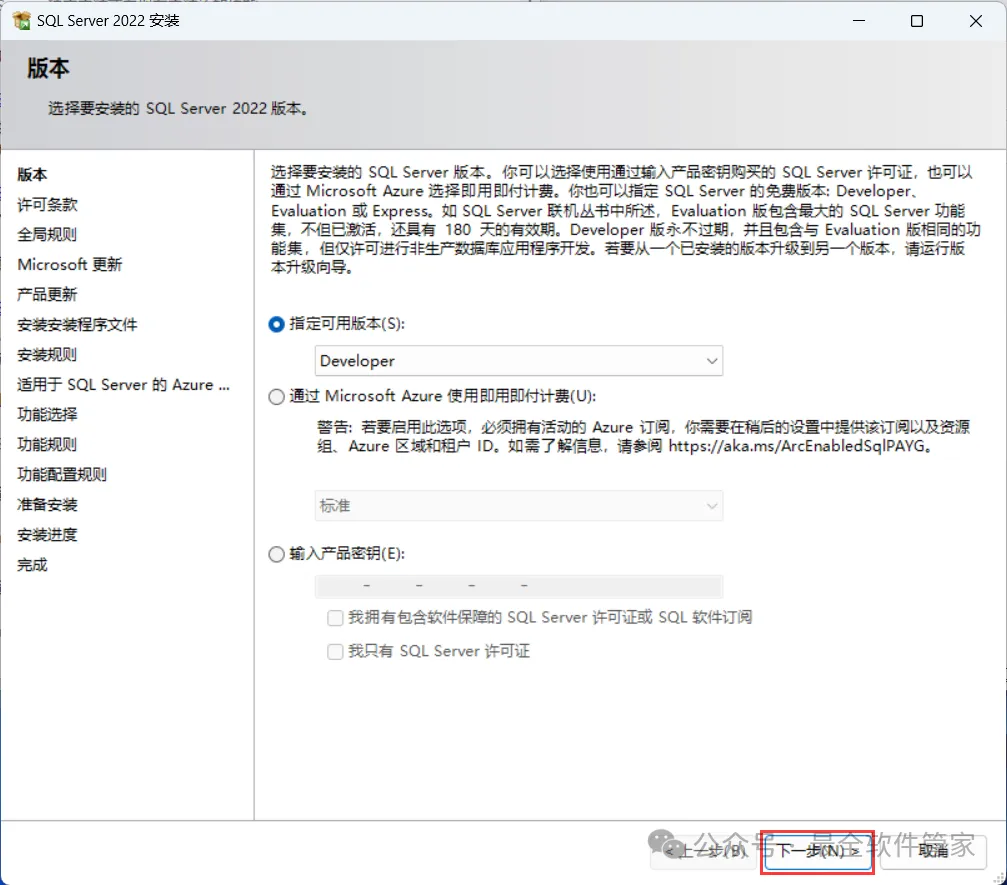Screen dimensions: 1007x885
Task: Select 全局规则 step in the sidebar
Action: click(x=47, y=234)
